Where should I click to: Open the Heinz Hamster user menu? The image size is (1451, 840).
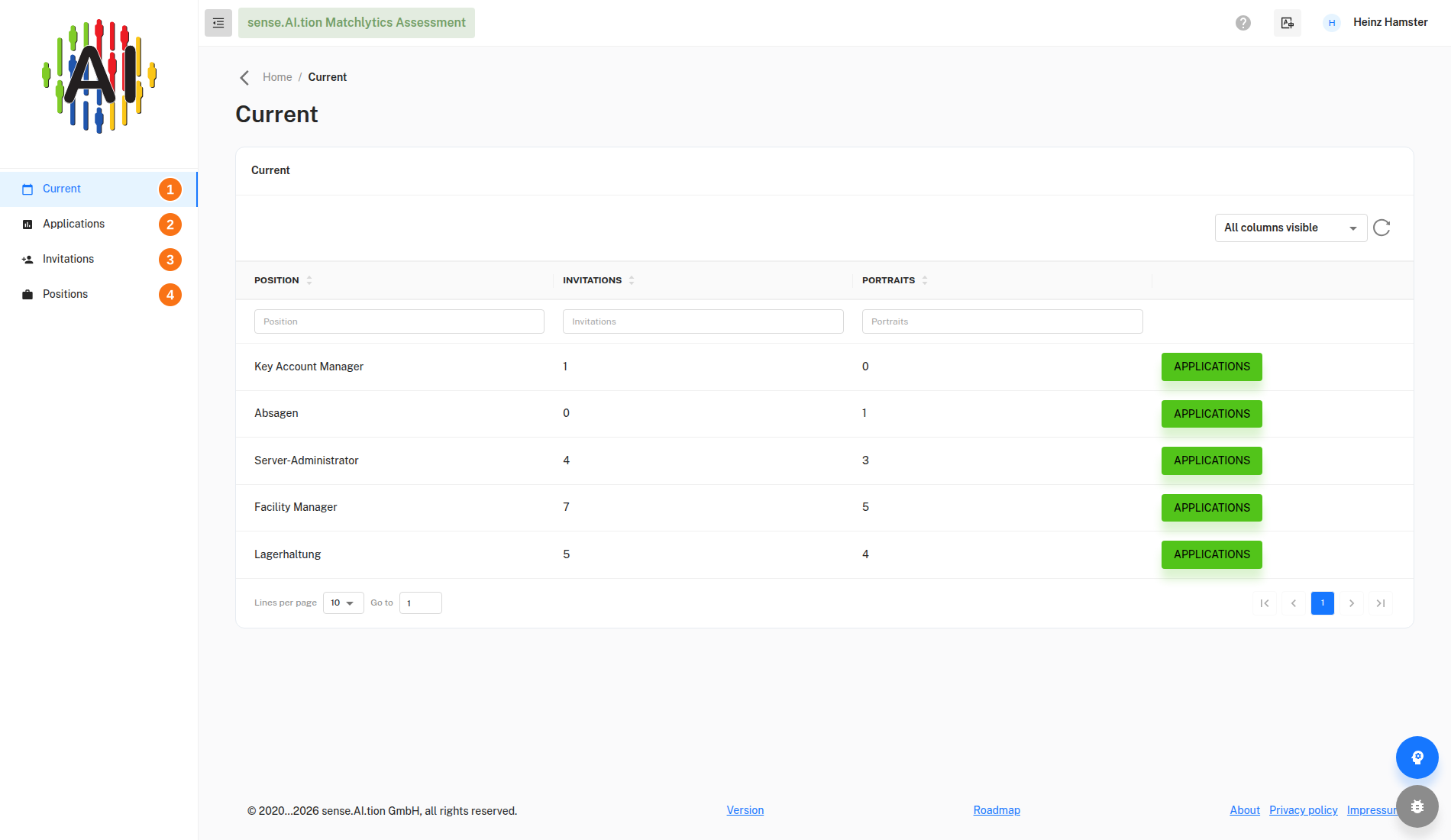1375,23
